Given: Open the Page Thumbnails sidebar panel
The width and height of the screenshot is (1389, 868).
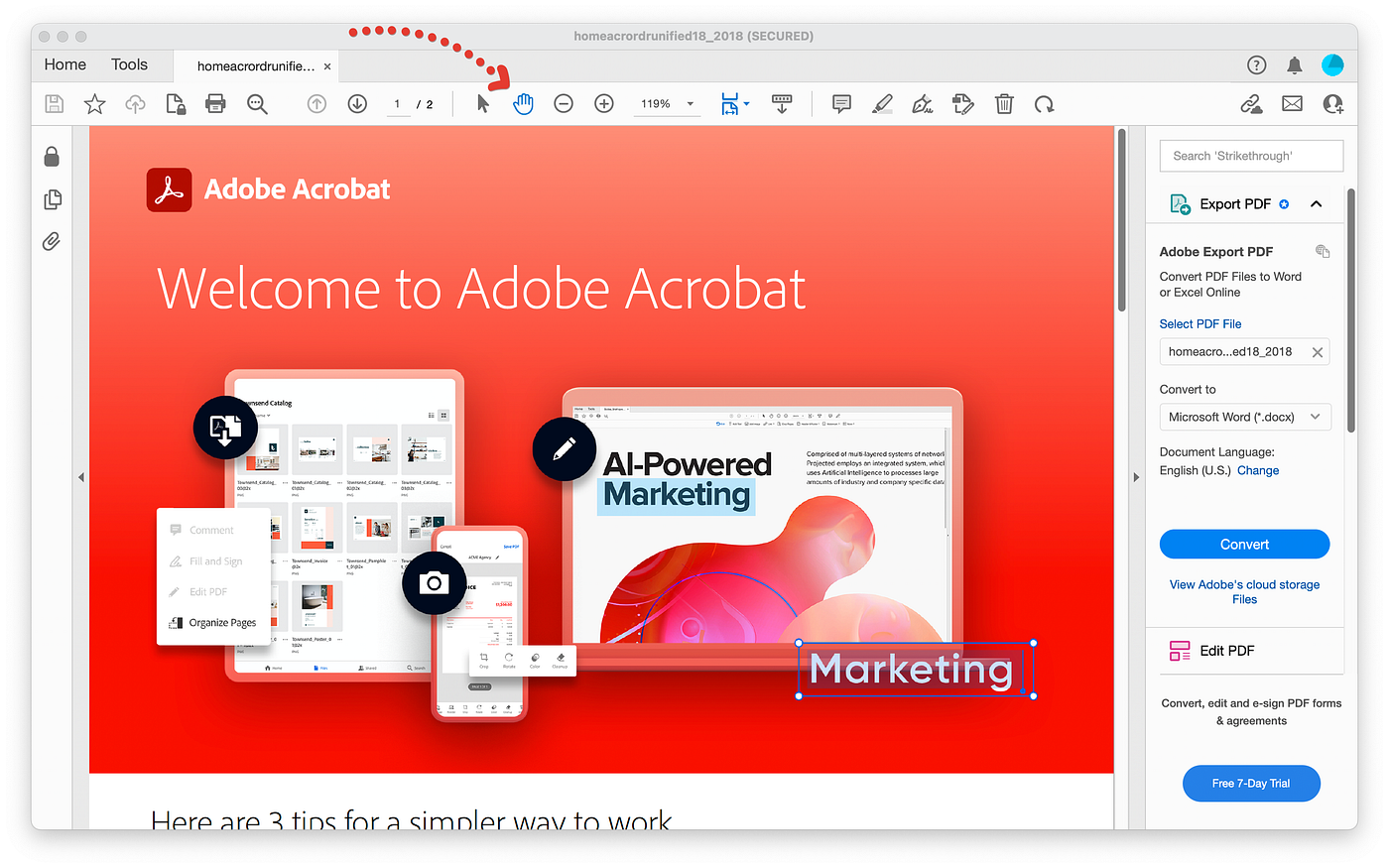Looking at the screenshot, I should [52, 198].
